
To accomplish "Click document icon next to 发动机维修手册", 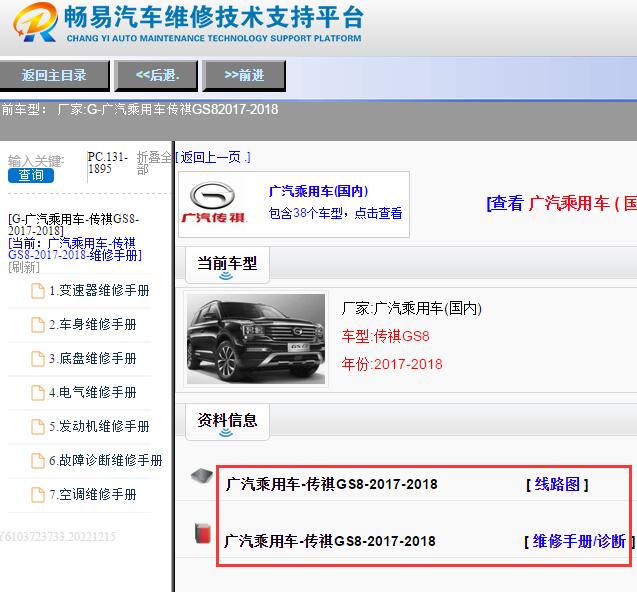I will tap(38, 427).
